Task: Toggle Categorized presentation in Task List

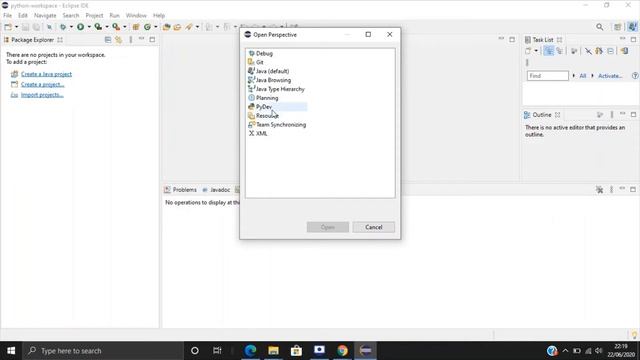Action: 549,51
